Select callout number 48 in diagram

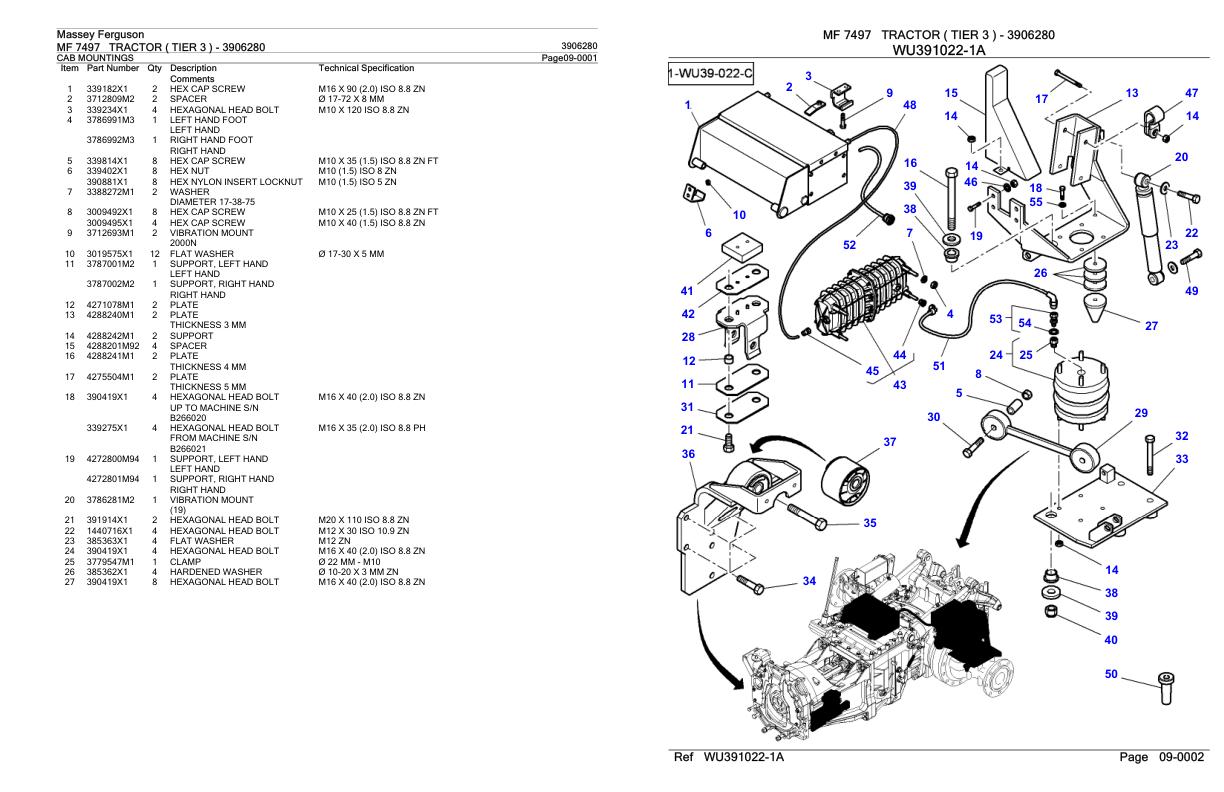coord(909,104)
